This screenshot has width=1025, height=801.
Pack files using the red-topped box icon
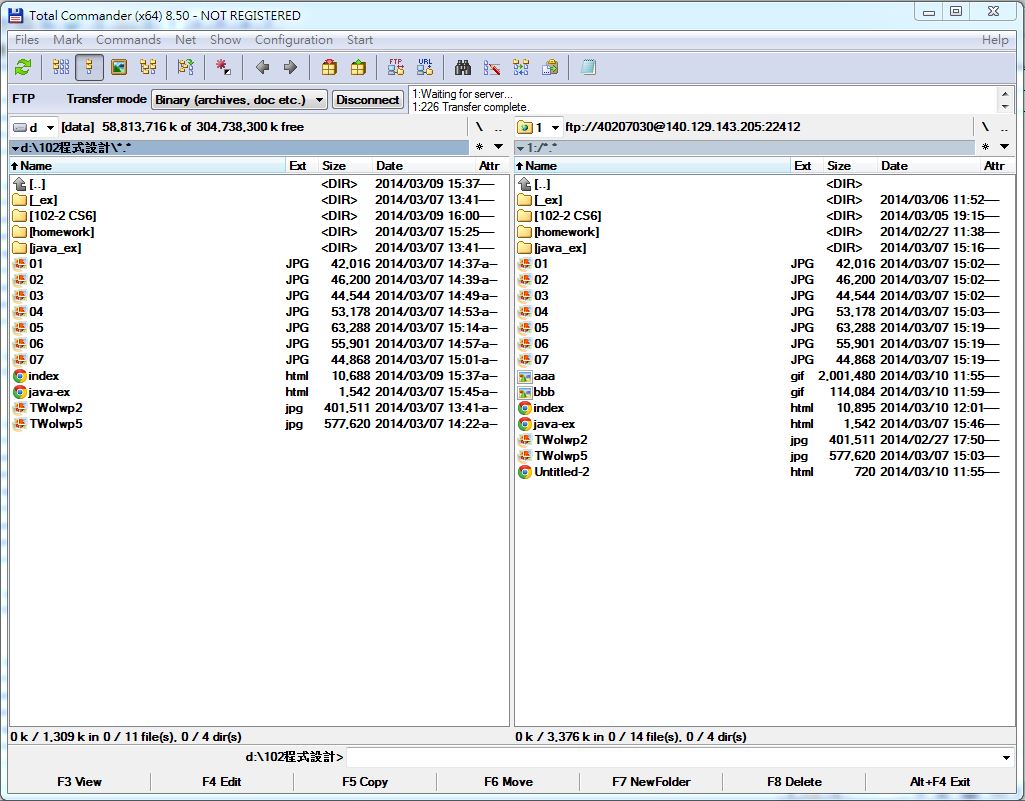point(329,67)
